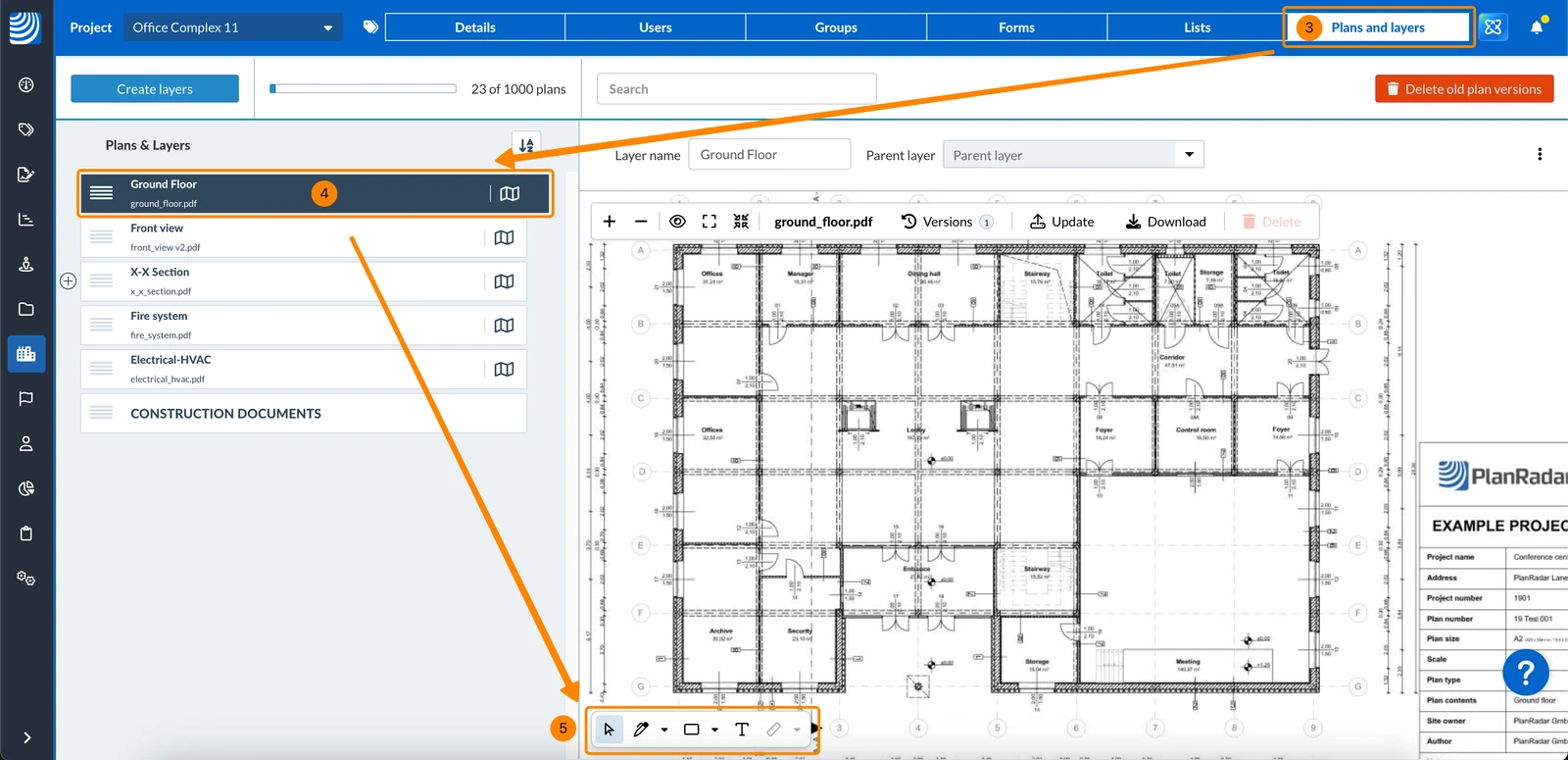This screenshot has height=760, width=1568.
Task: Select the Front view layer row
Action: coord(304,237)
